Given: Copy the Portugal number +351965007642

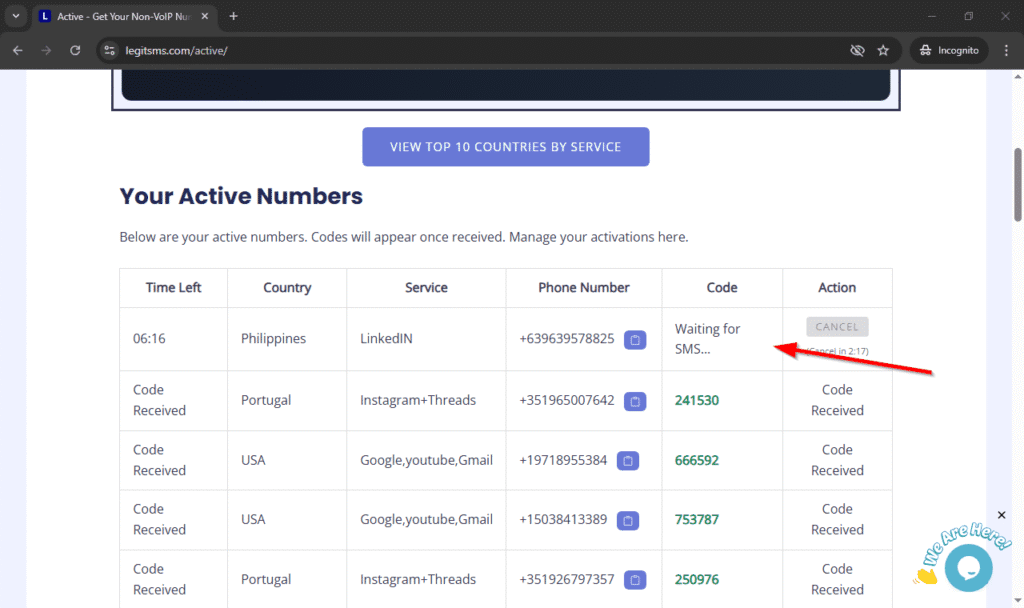Looking at the screenshot, I should [634, 401].
